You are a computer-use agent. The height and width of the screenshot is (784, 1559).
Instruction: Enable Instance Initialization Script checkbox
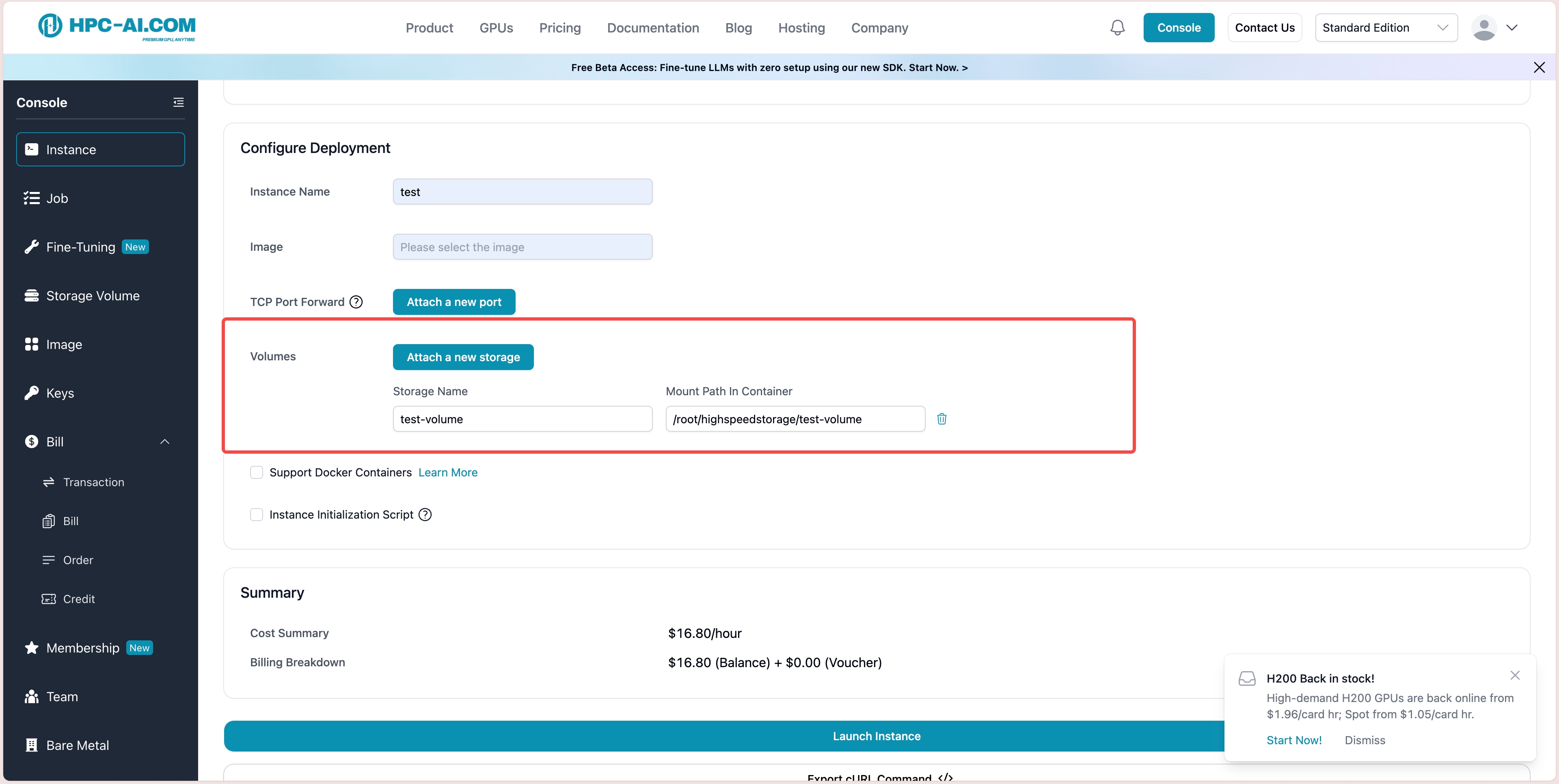257,514
